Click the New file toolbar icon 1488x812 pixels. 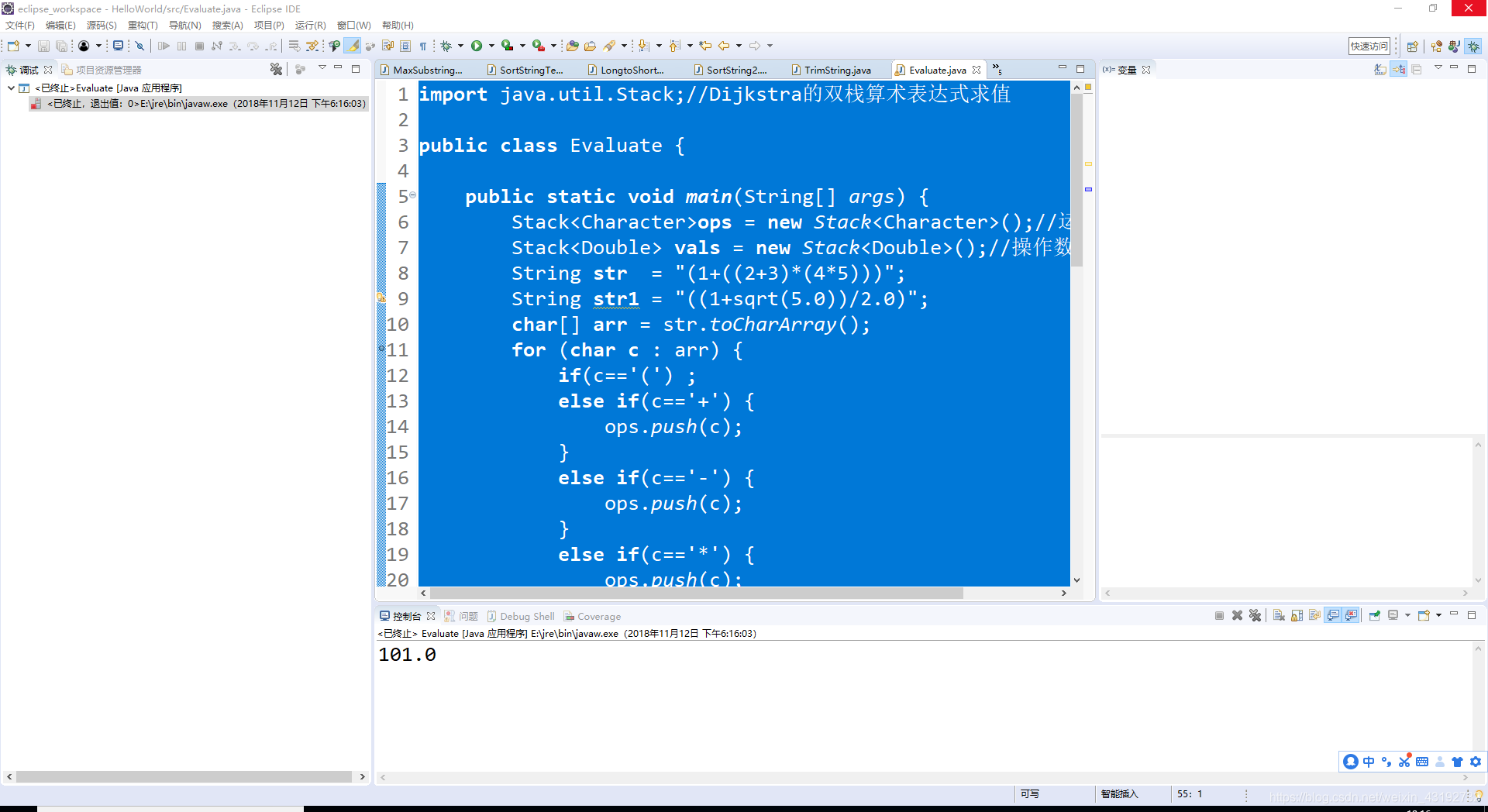13,46
